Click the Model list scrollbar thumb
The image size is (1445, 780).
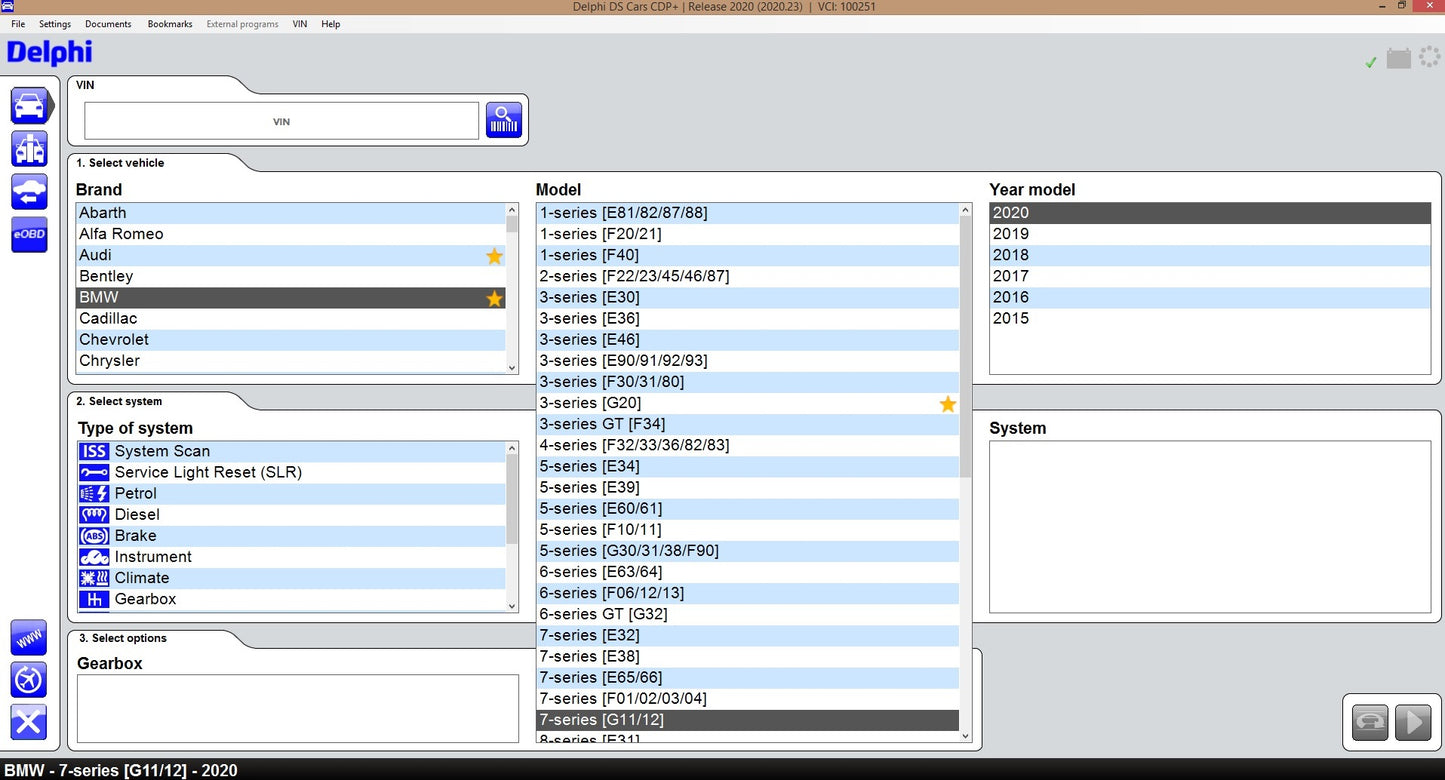[965, 347]
